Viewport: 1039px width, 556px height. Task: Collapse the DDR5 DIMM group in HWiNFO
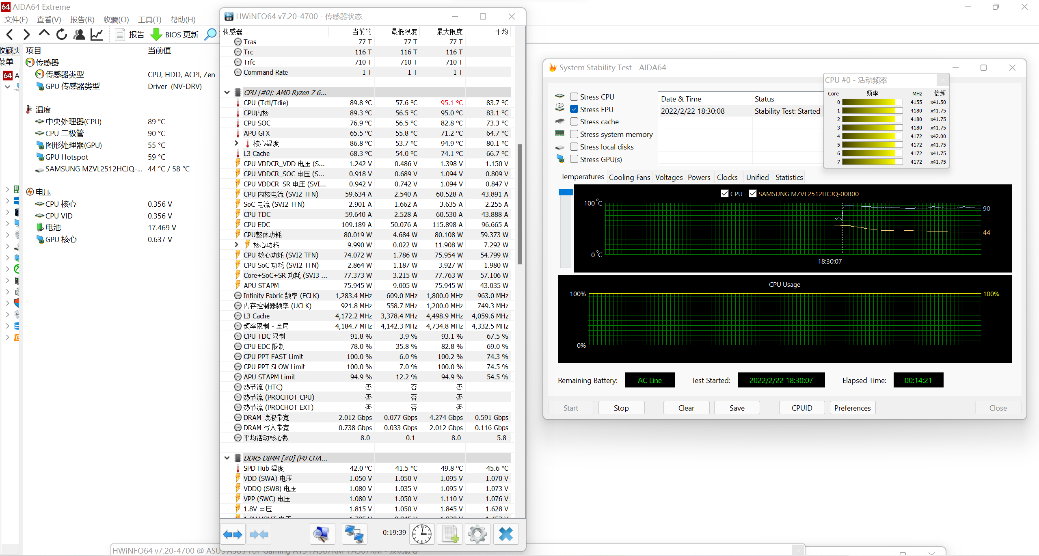click(x=227, y=458)
